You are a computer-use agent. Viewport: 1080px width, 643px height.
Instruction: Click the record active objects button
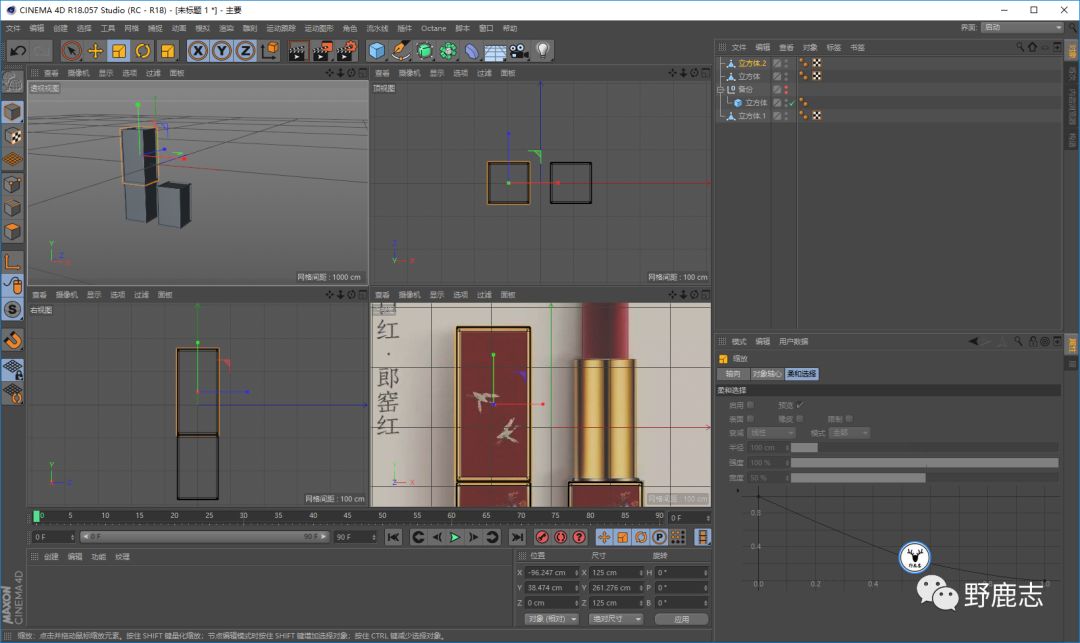543,538
